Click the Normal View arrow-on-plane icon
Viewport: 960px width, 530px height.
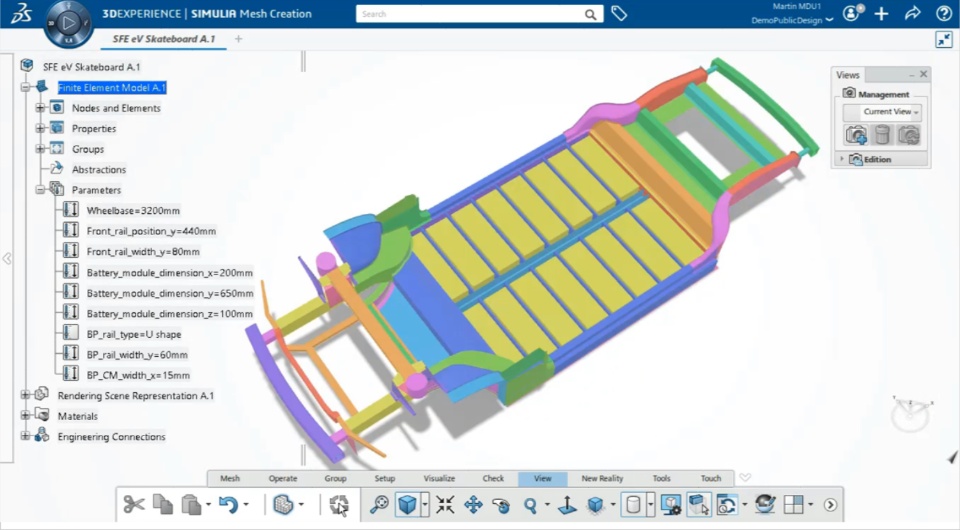(567, 505)
